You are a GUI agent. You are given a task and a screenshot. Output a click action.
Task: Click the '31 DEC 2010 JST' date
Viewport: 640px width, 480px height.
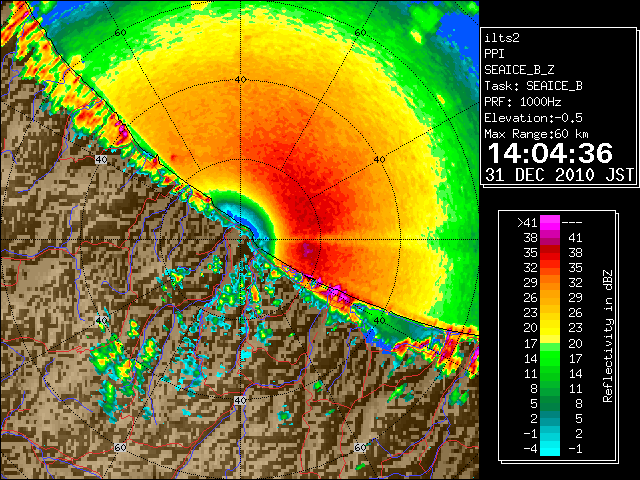click(559, 175)
